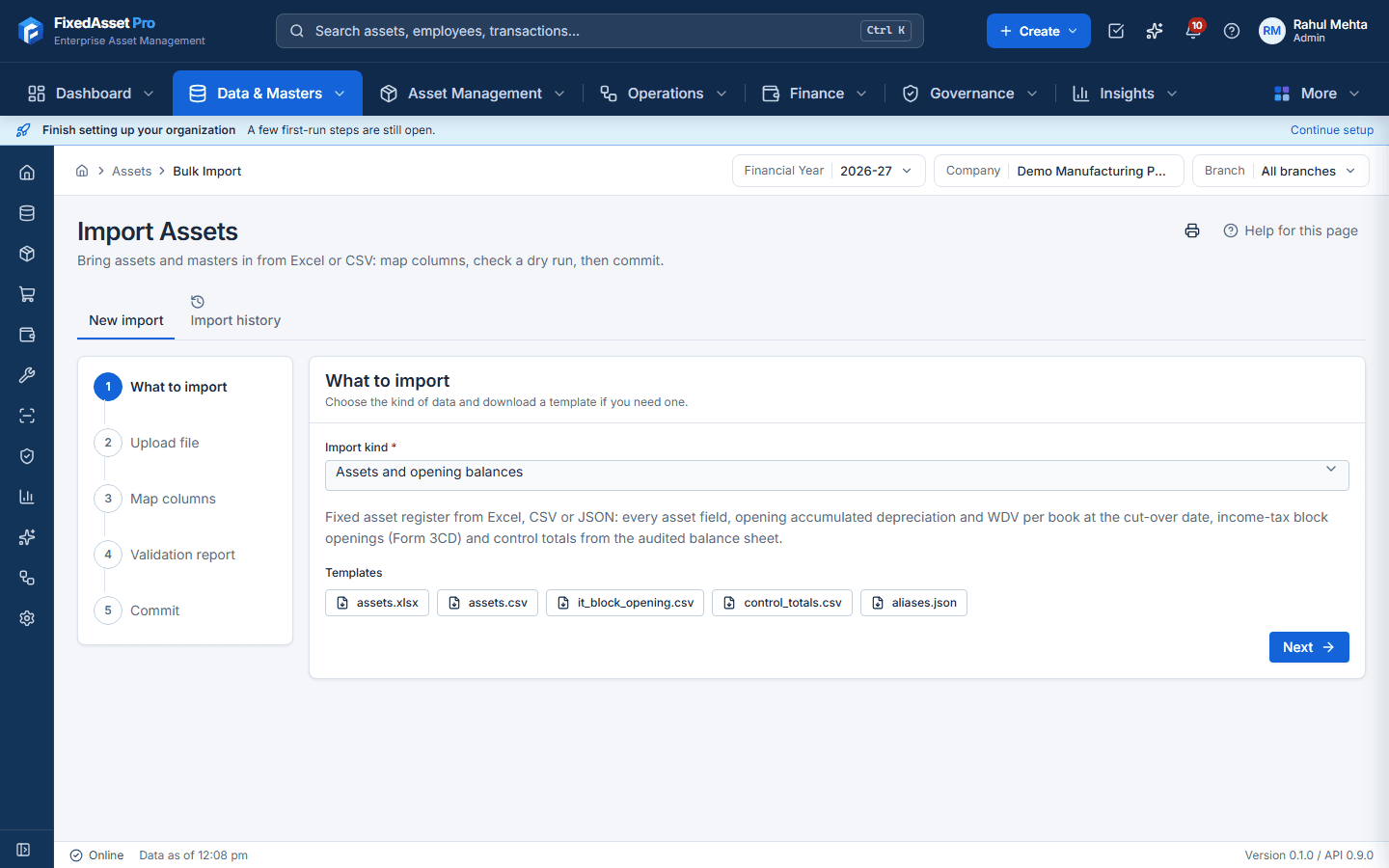Open Help for this page
Image resolution: width=1389 pixels, height=868 pixels.
click(x=1291, y=231)
